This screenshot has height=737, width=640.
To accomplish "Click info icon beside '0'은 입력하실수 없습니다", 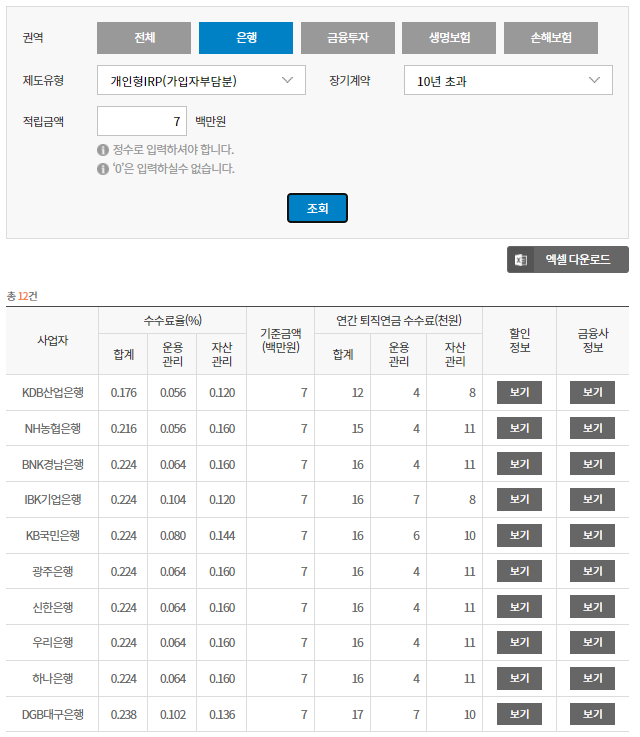I will (103, 169).
